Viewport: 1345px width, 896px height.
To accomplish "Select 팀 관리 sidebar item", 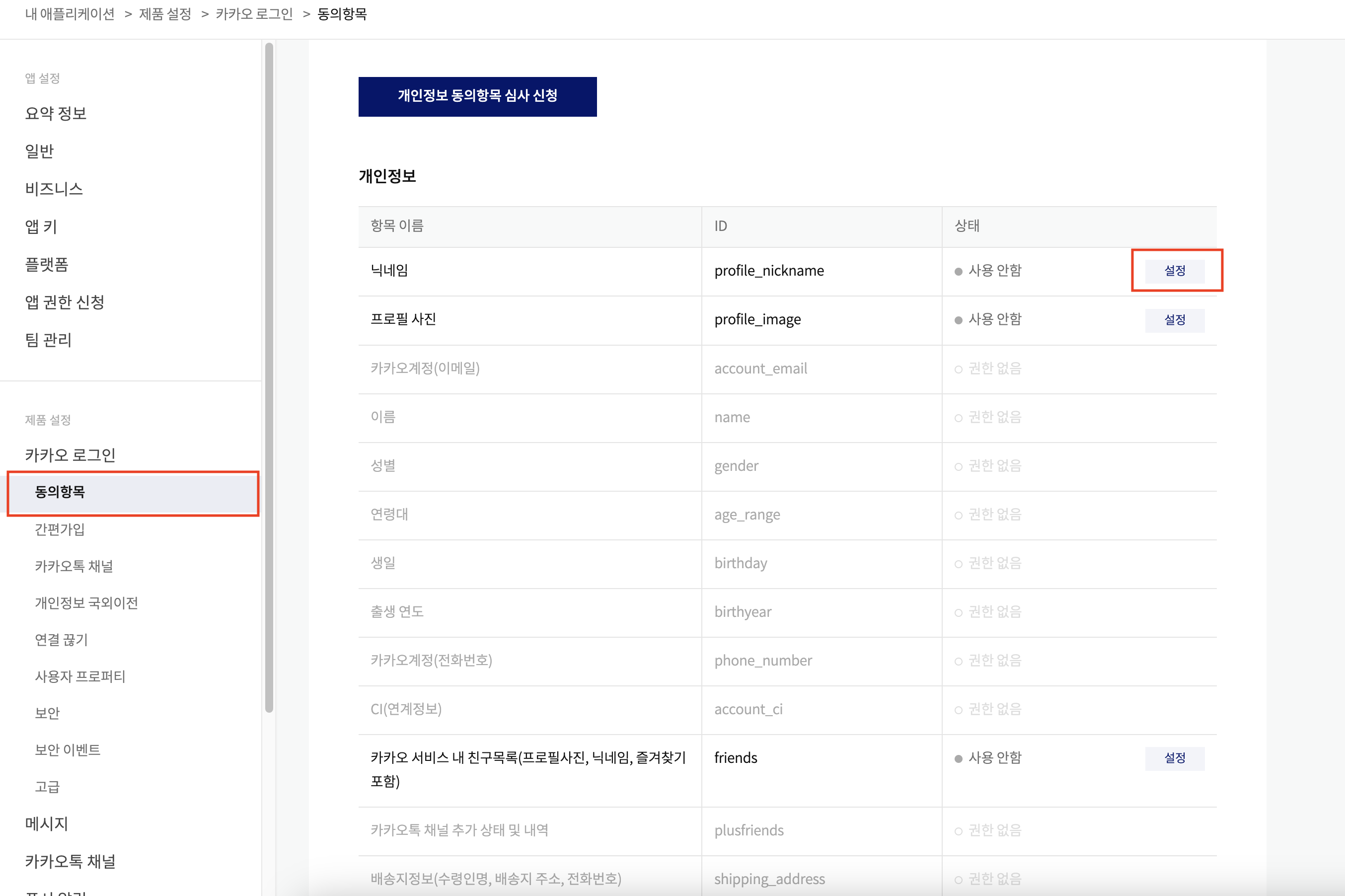I will (x=48, y=339).
